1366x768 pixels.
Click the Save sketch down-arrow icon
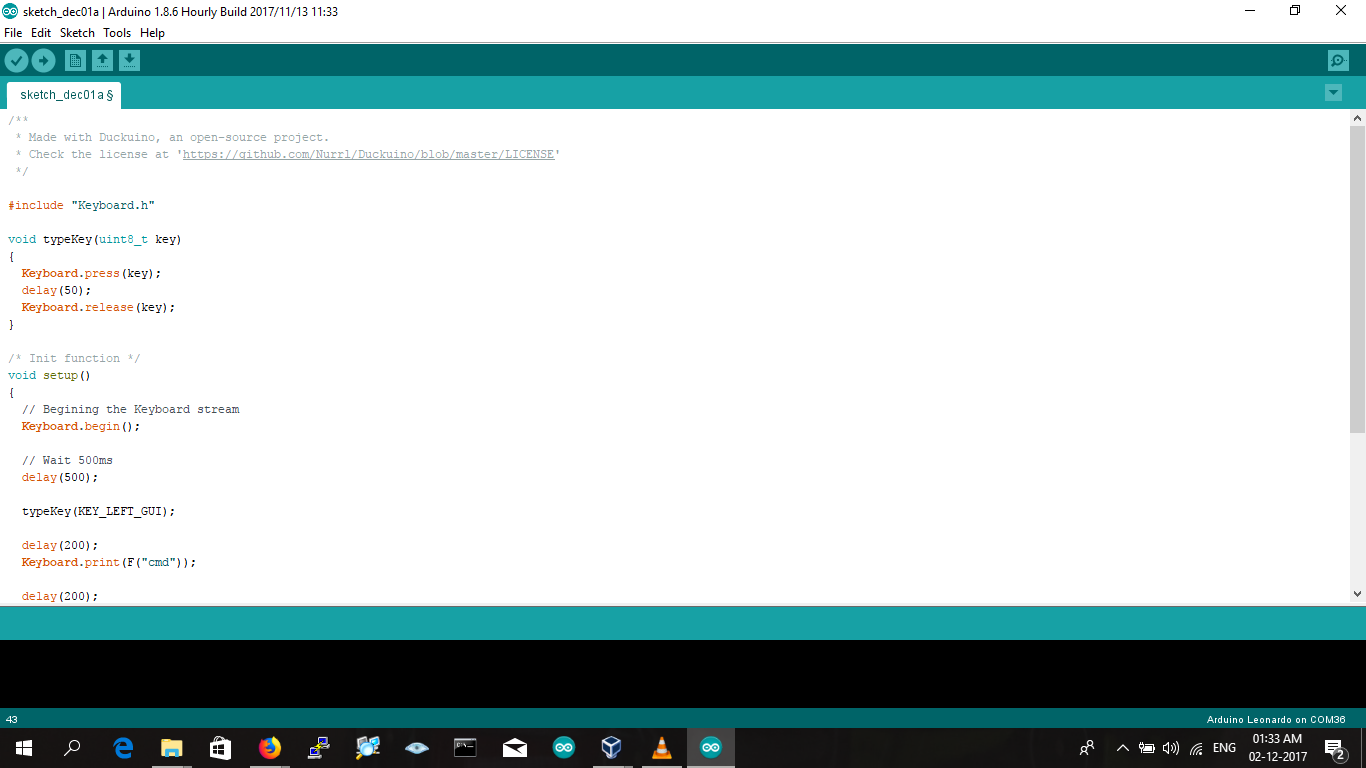129,61
